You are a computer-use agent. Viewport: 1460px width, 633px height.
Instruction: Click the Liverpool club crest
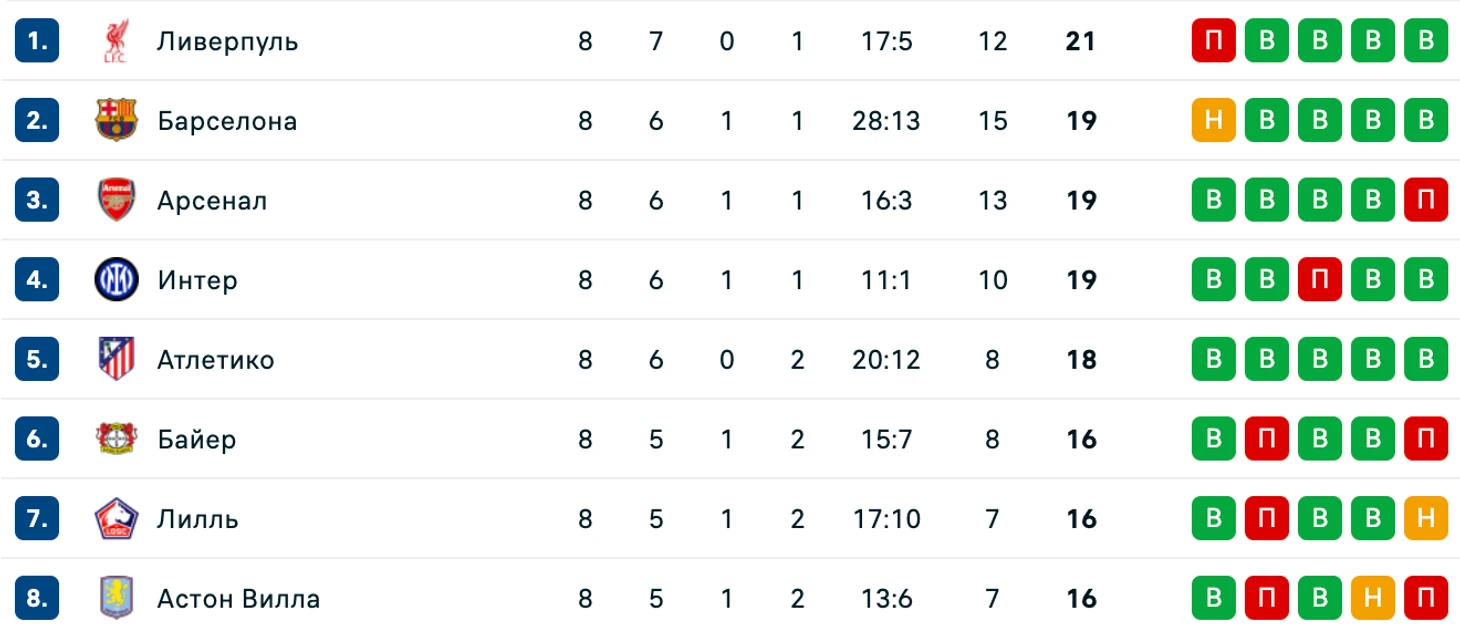117,41
